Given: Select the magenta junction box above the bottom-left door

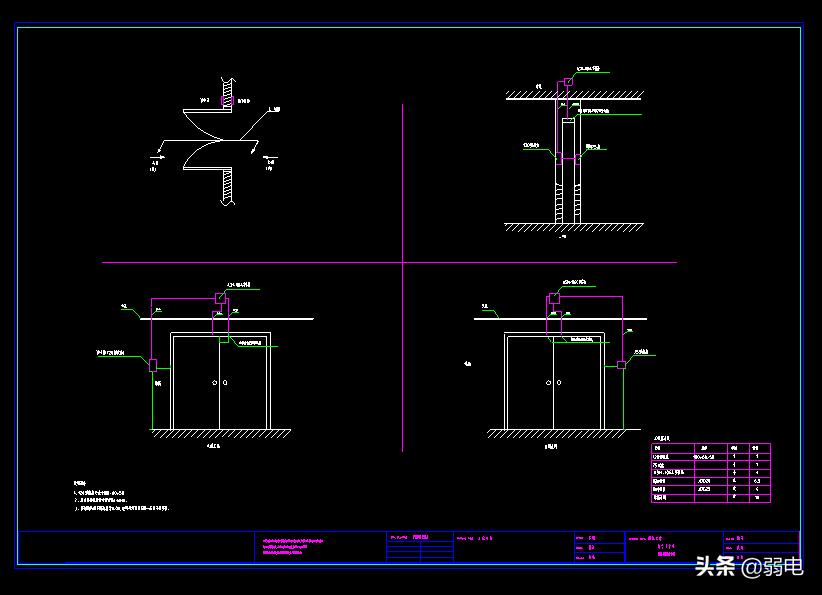Looking at the screenshot, I should tap(220, 297).
